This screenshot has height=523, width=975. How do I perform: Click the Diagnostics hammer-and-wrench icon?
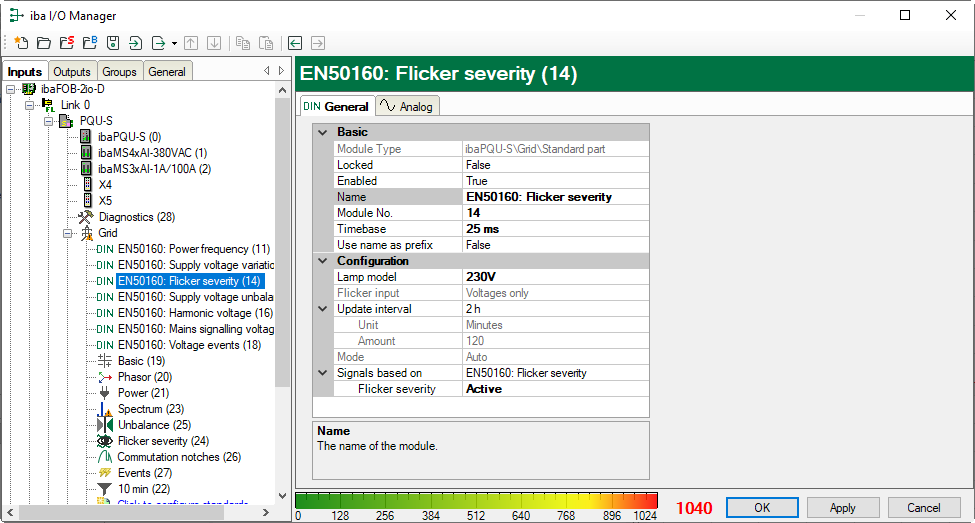point(86,217)
